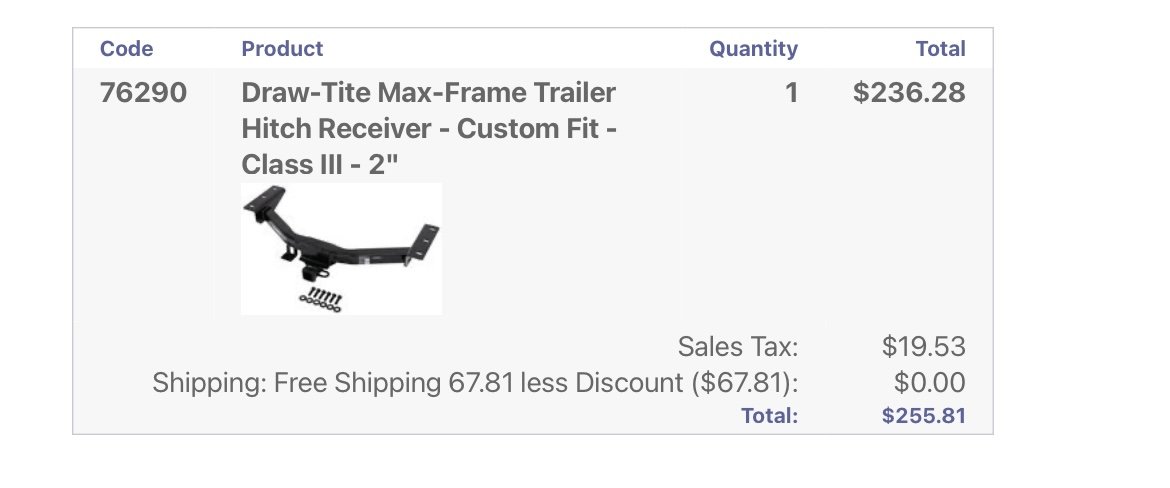
Task: Click the sales tax amount $19.53
Action: click(x=924, y=347)
